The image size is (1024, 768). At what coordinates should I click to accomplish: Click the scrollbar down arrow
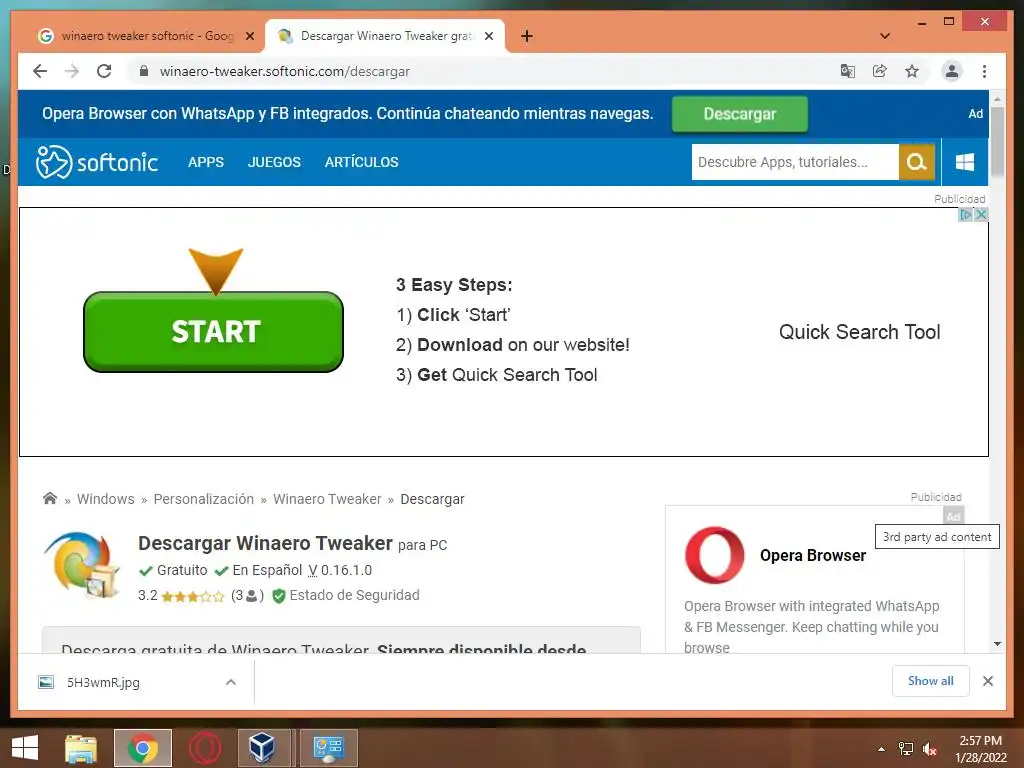tap(997, 644)
